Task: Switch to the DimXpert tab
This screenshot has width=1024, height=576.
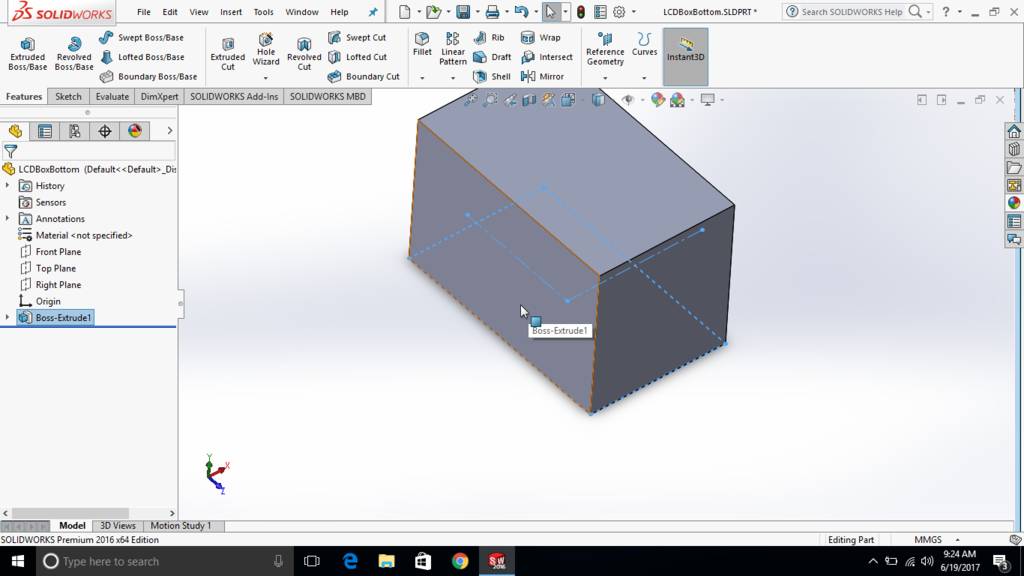Action: coord(159,96)
